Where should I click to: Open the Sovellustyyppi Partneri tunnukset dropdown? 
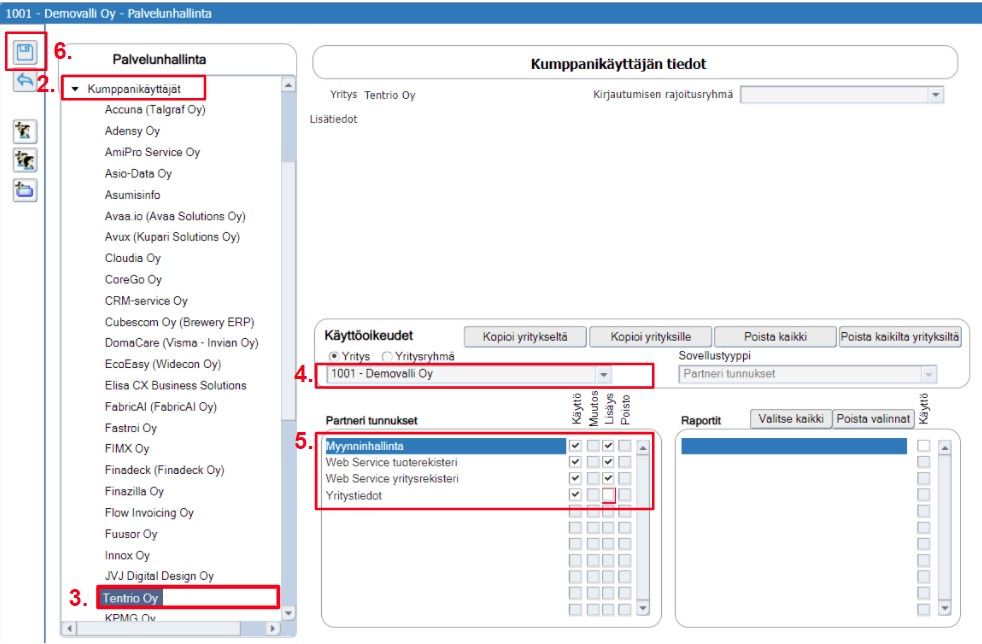928,375
